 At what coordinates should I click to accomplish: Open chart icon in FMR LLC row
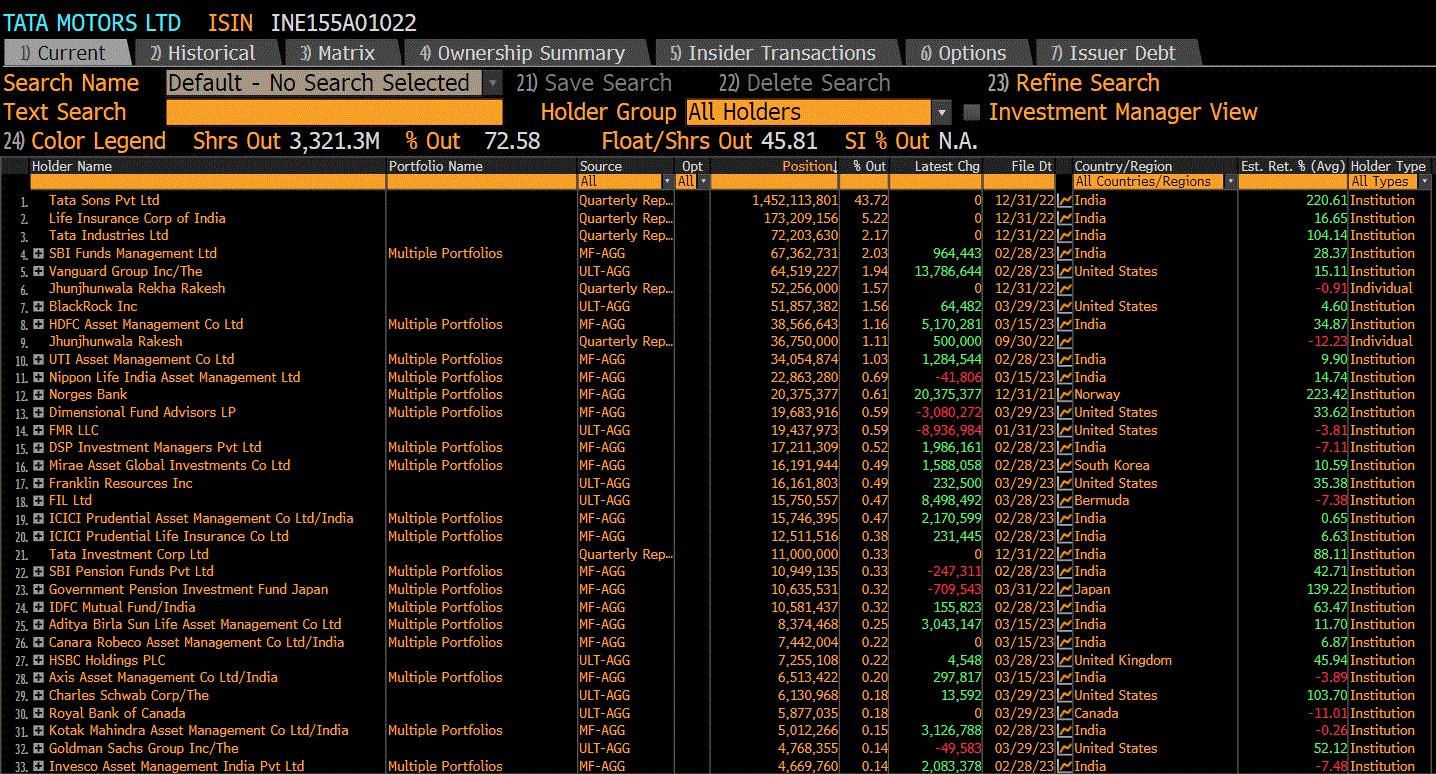tap(1065, 430)
